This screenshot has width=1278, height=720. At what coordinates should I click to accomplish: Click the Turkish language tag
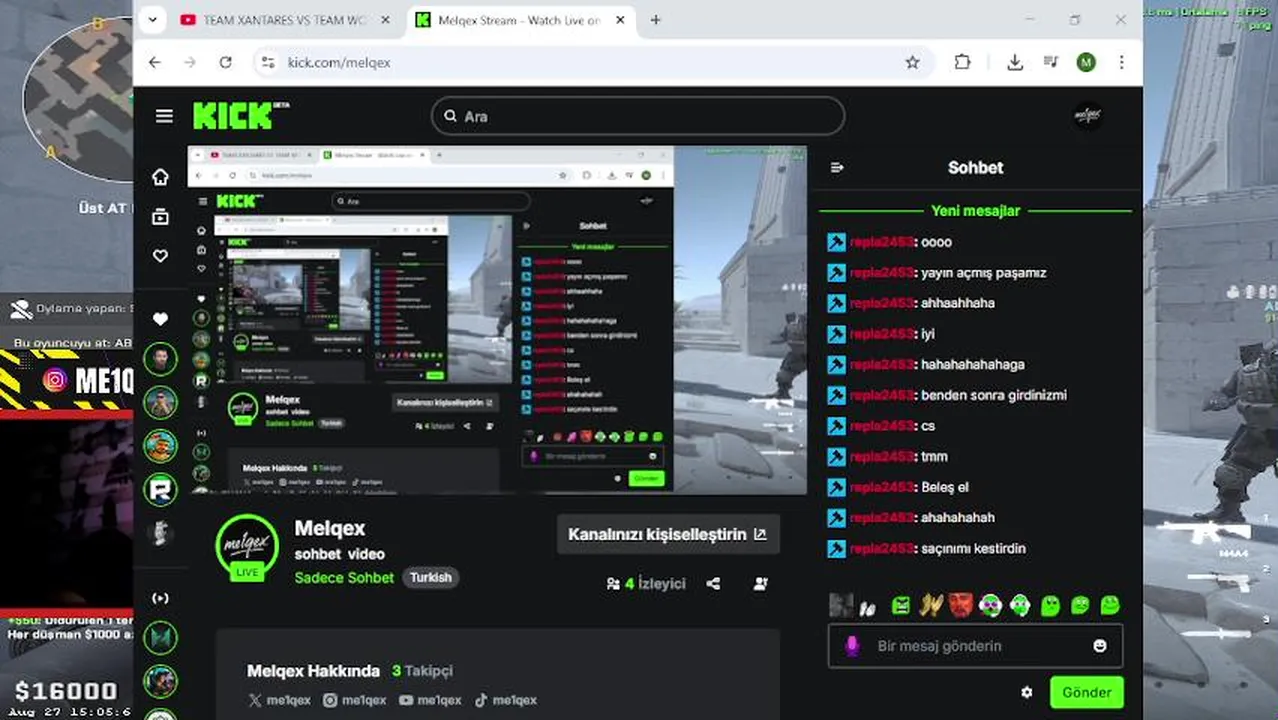(x=431, y=578)
